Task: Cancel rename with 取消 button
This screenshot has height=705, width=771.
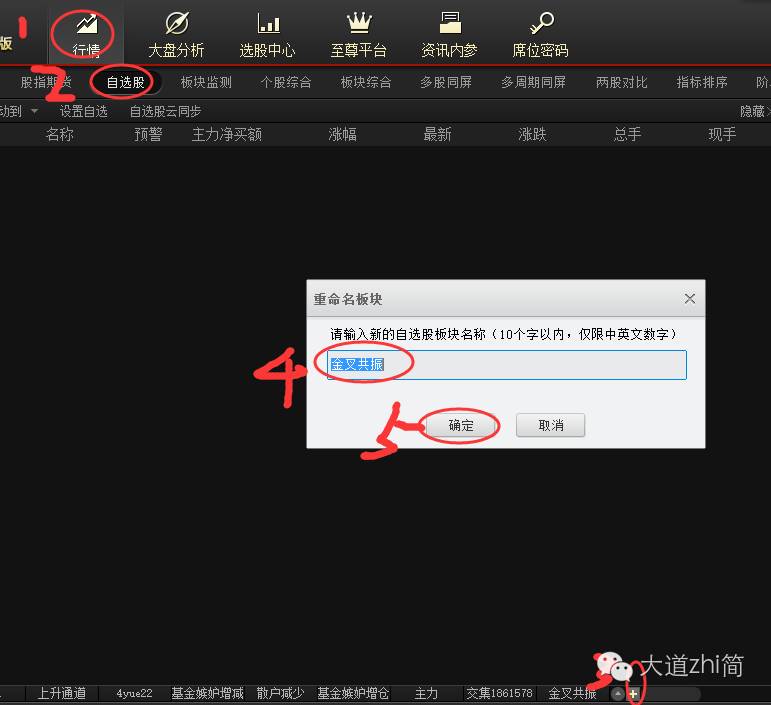Action: pyautogui.click(x=551, y=425)
